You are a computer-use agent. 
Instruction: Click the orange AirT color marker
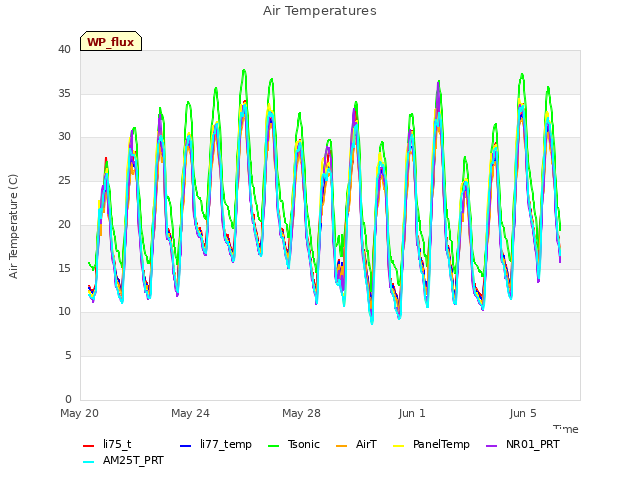pyautogui.click(x=341, y=446)
